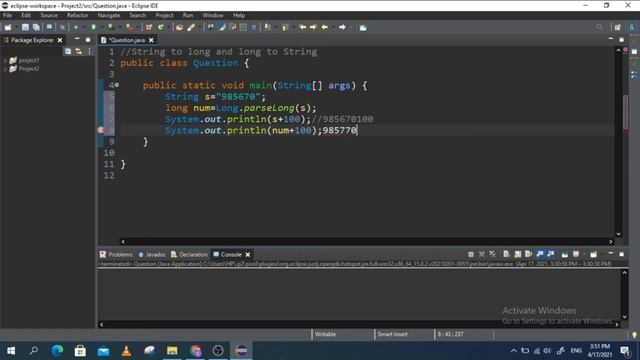Maximize the Package Explorer panel

coord(88,40)
